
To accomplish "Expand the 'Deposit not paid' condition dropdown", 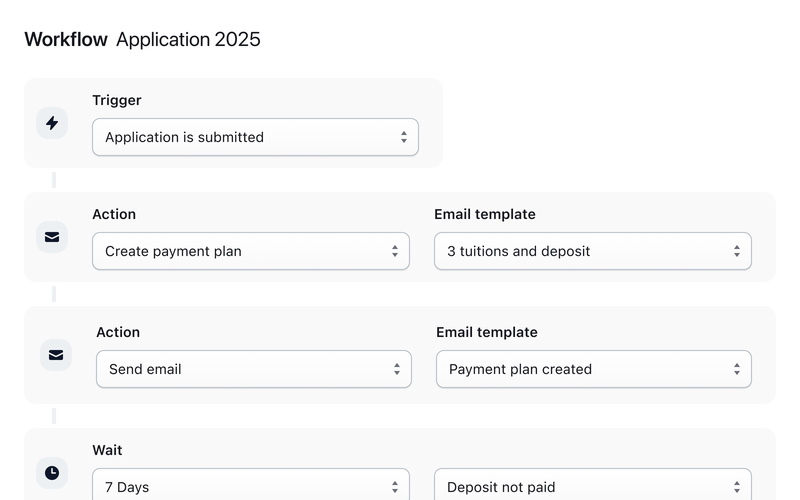I will (592, 487).
